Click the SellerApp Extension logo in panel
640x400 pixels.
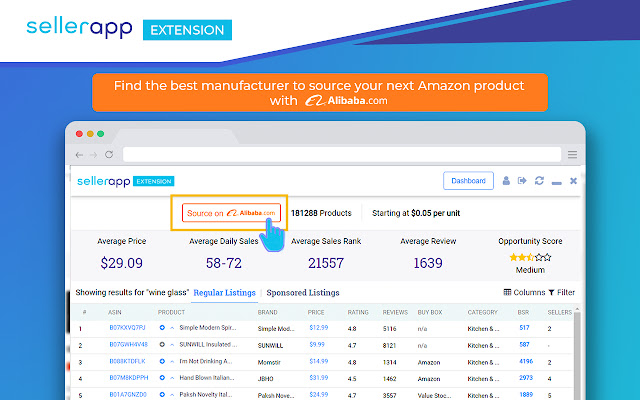pos(126,181)
